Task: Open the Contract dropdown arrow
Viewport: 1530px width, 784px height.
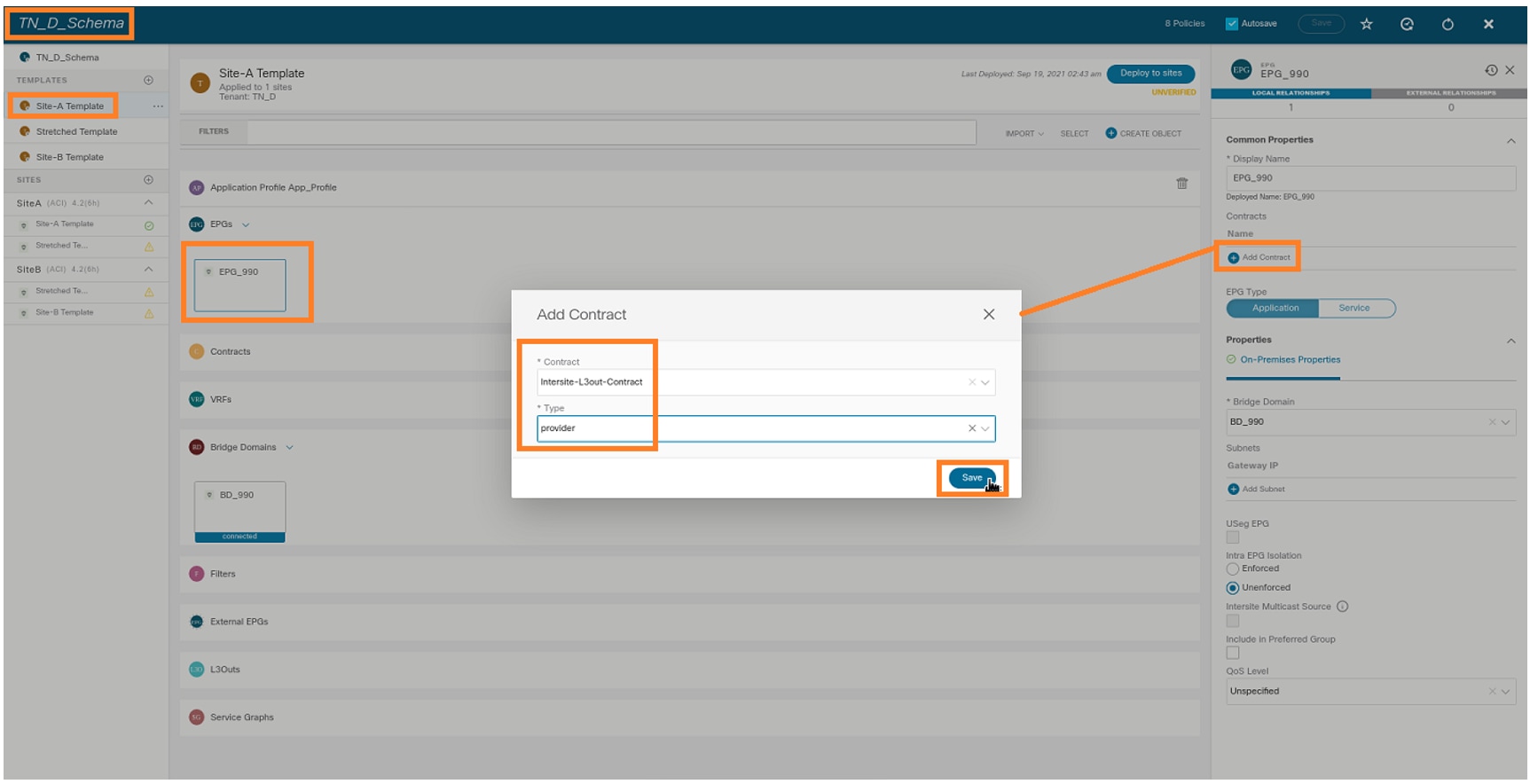Action: pos(985,382)
